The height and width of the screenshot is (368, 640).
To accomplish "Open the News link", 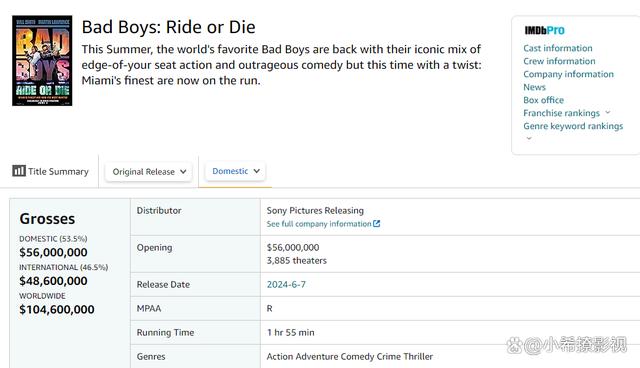I will tap(534, 87).
